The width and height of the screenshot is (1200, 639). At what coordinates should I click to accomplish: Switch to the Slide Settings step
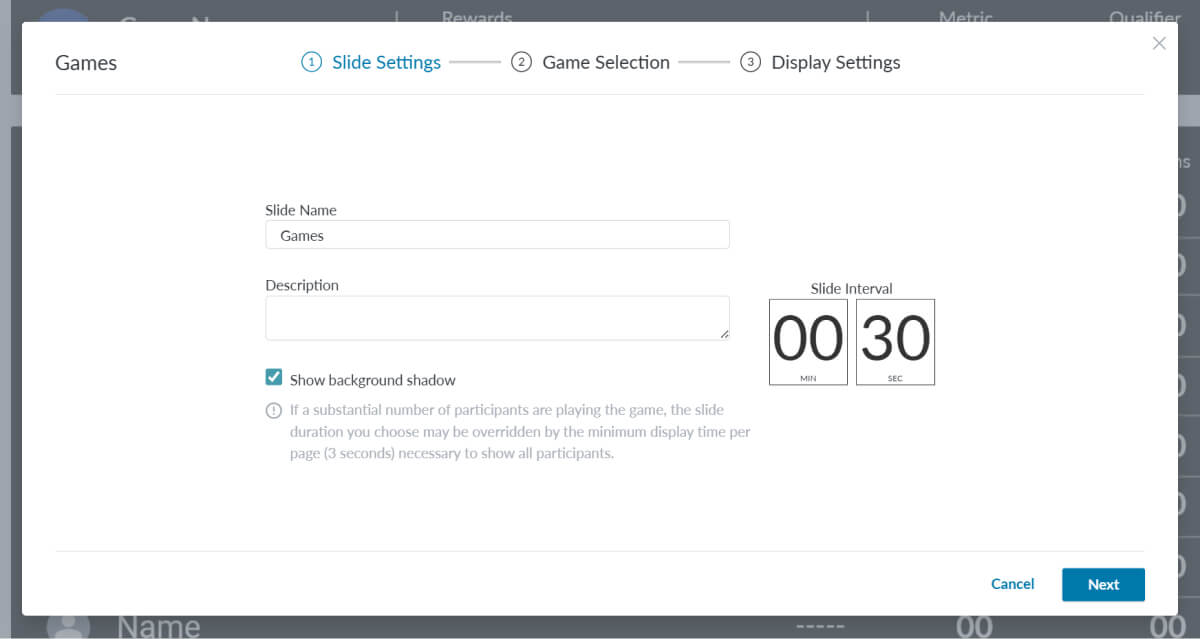386,62
